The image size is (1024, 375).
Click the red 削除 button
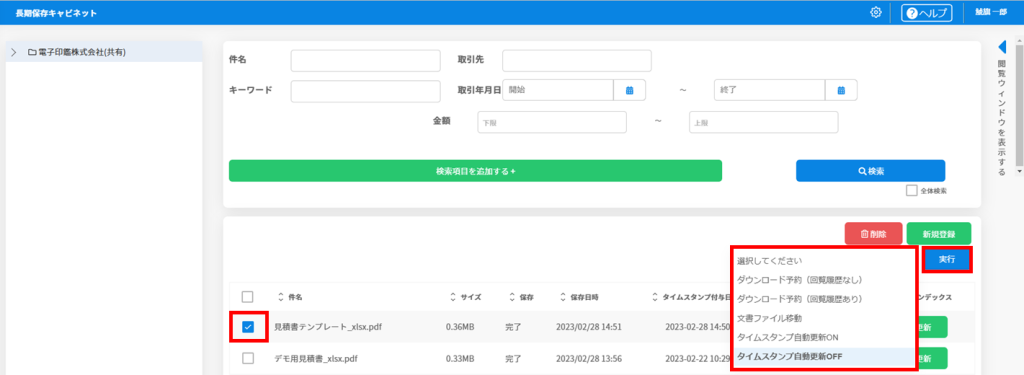click(x=873, y=233)
